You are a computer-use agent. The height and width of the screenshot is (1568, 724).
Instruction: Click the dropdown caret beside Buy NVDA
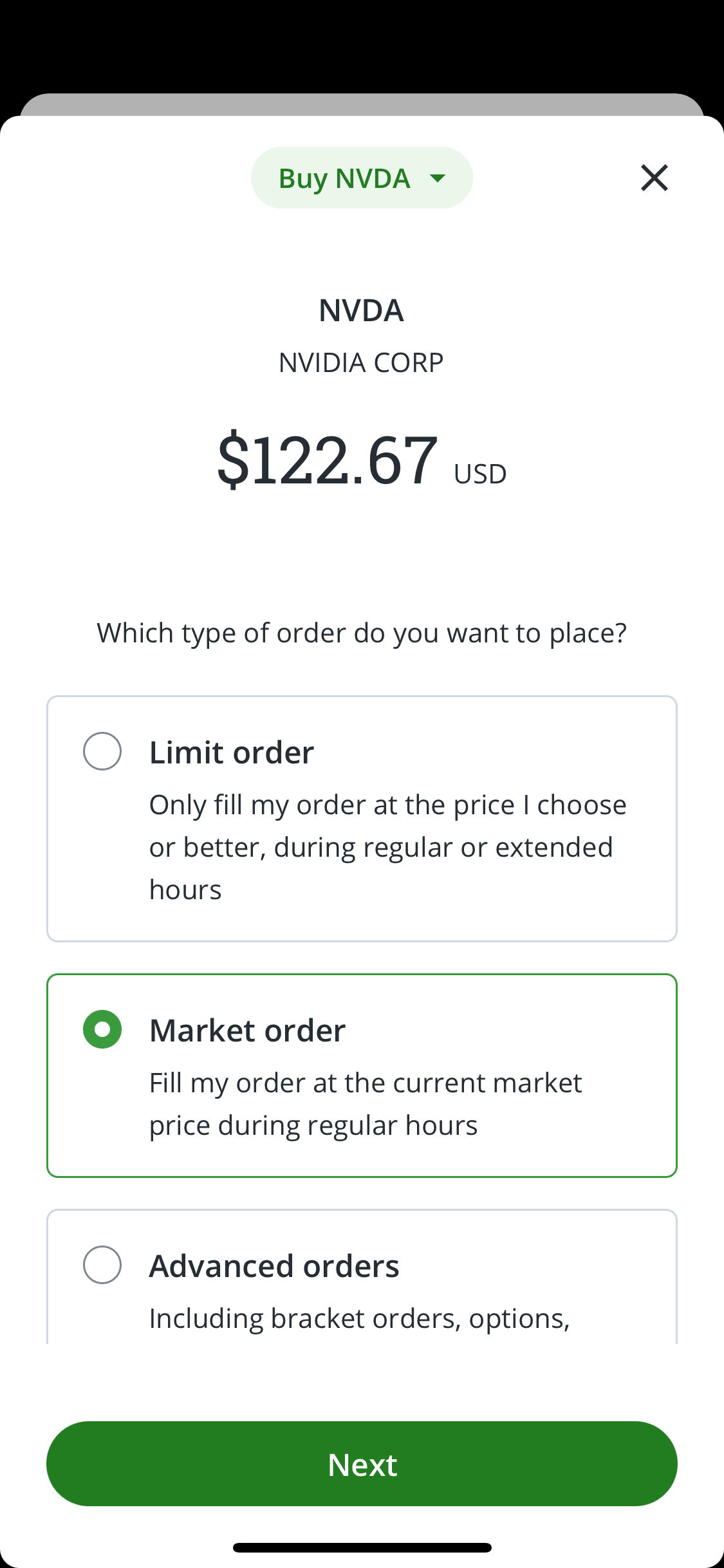pos(438,178)
